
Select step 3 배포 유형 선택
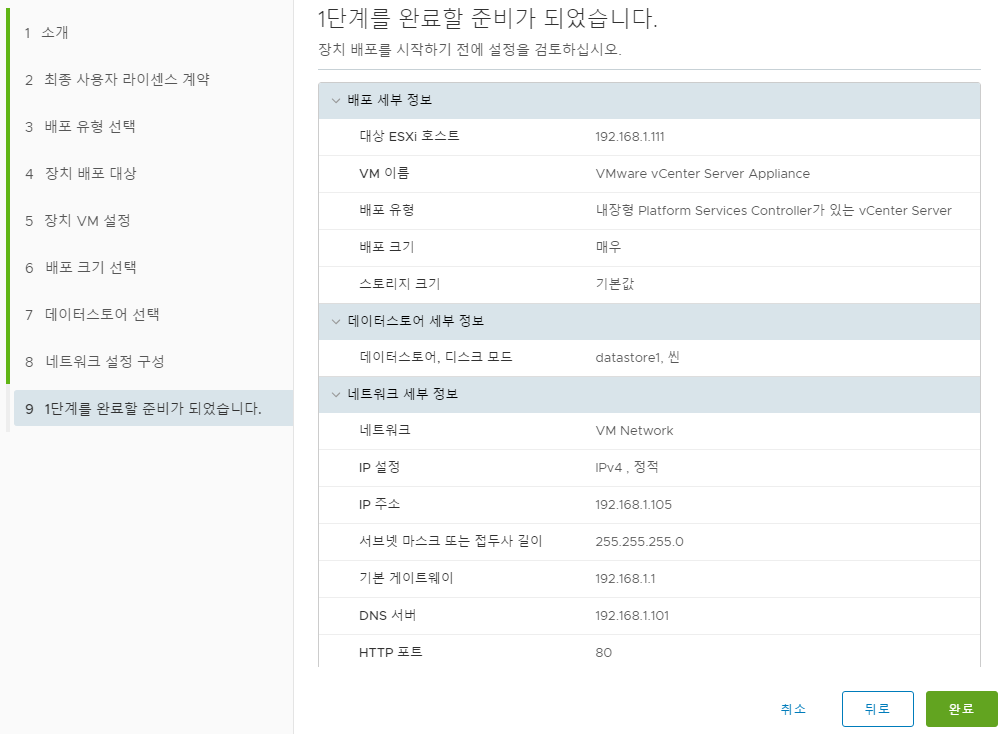tap(80, 127)
